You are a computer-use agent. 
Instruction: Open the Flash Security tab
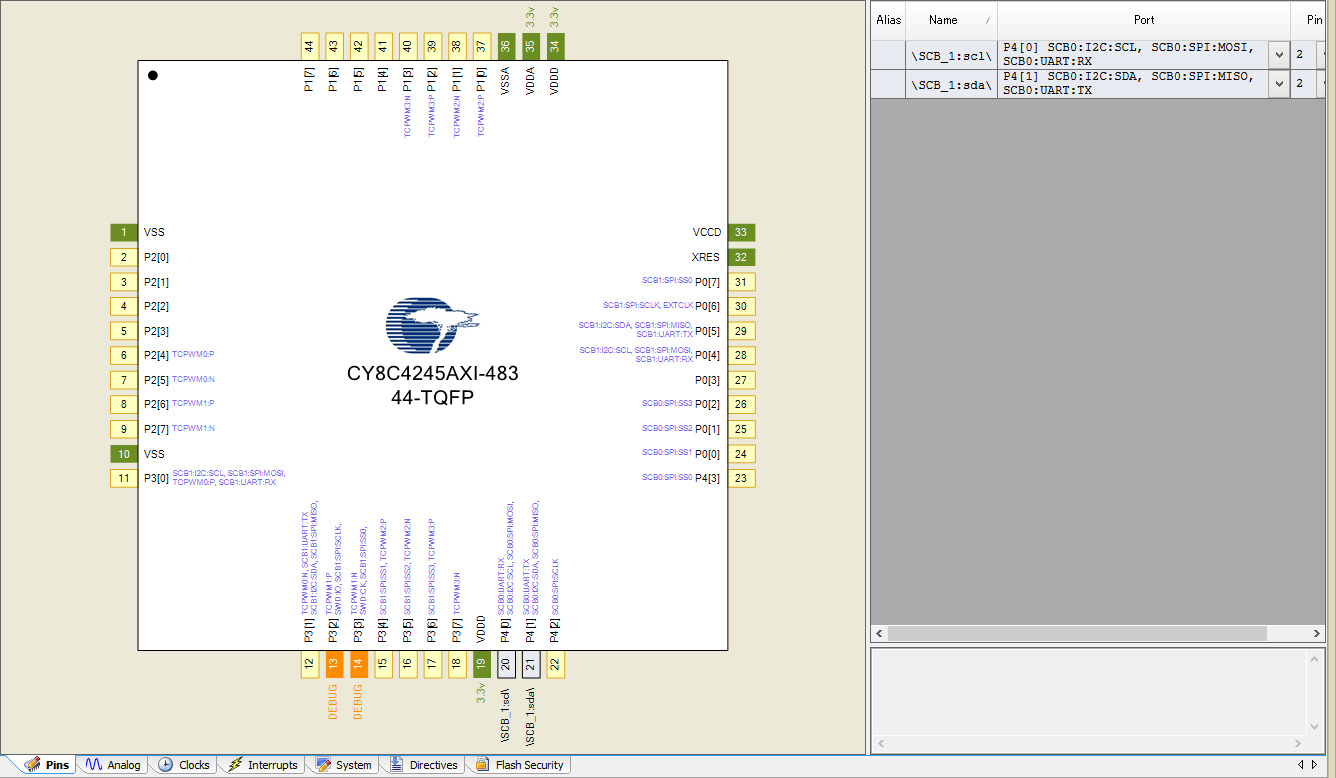519,765
